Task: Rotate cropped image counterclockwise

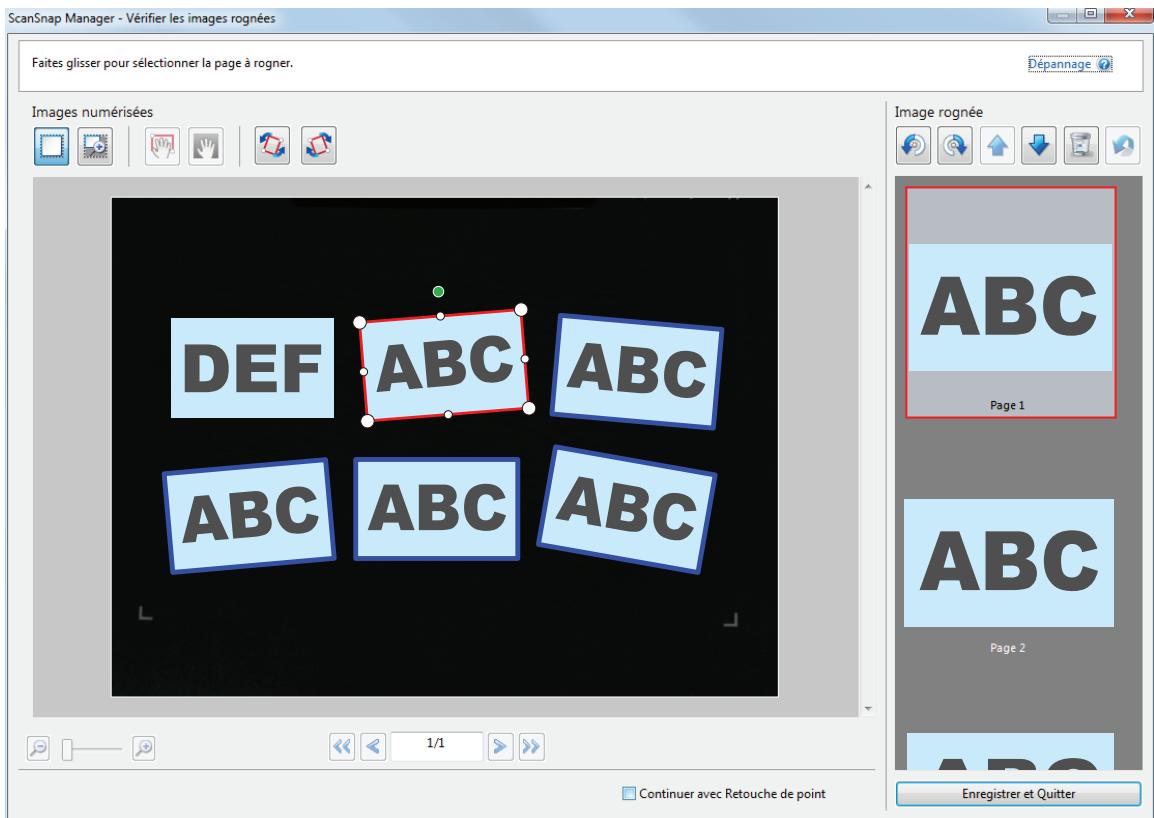Action: pyautogui.click(x=913, y=145)
